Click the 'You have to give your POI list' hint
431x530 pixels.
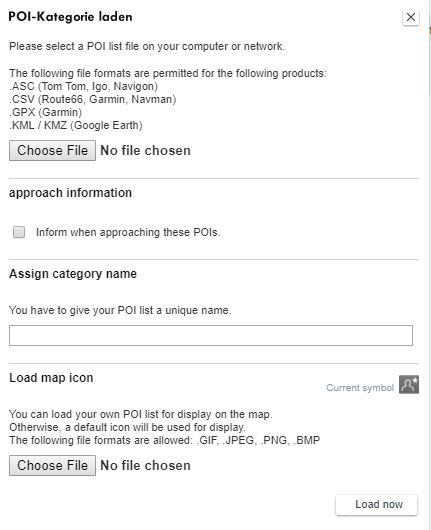click(120, 310)
